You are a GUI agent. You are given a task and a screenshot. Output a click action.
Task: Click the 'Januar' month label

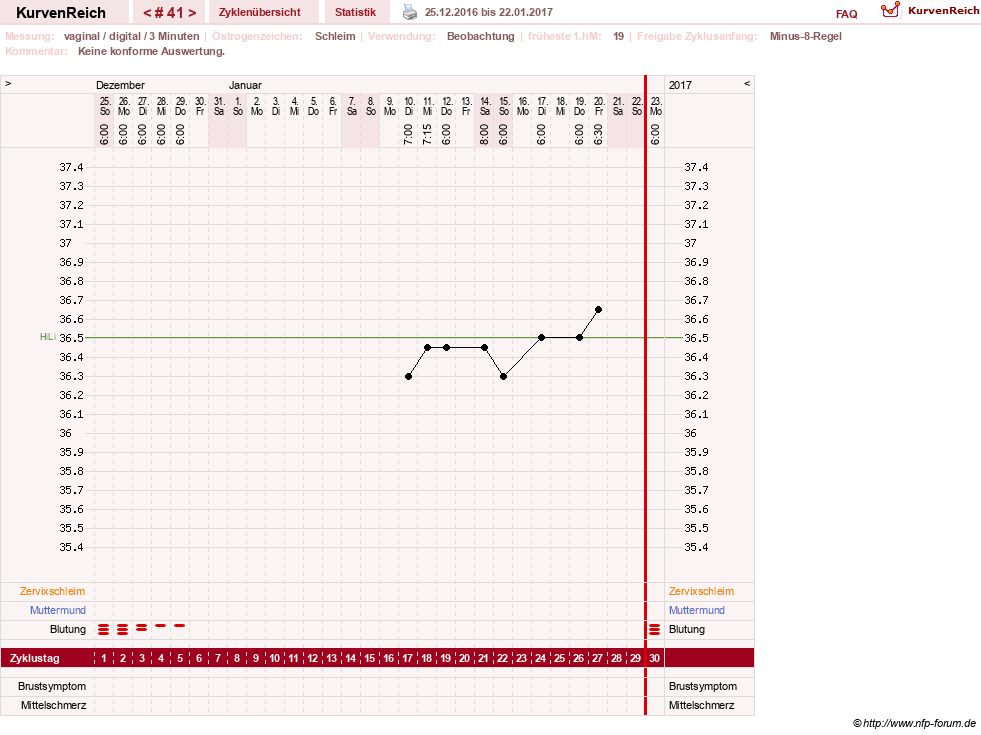pos(245,85)
